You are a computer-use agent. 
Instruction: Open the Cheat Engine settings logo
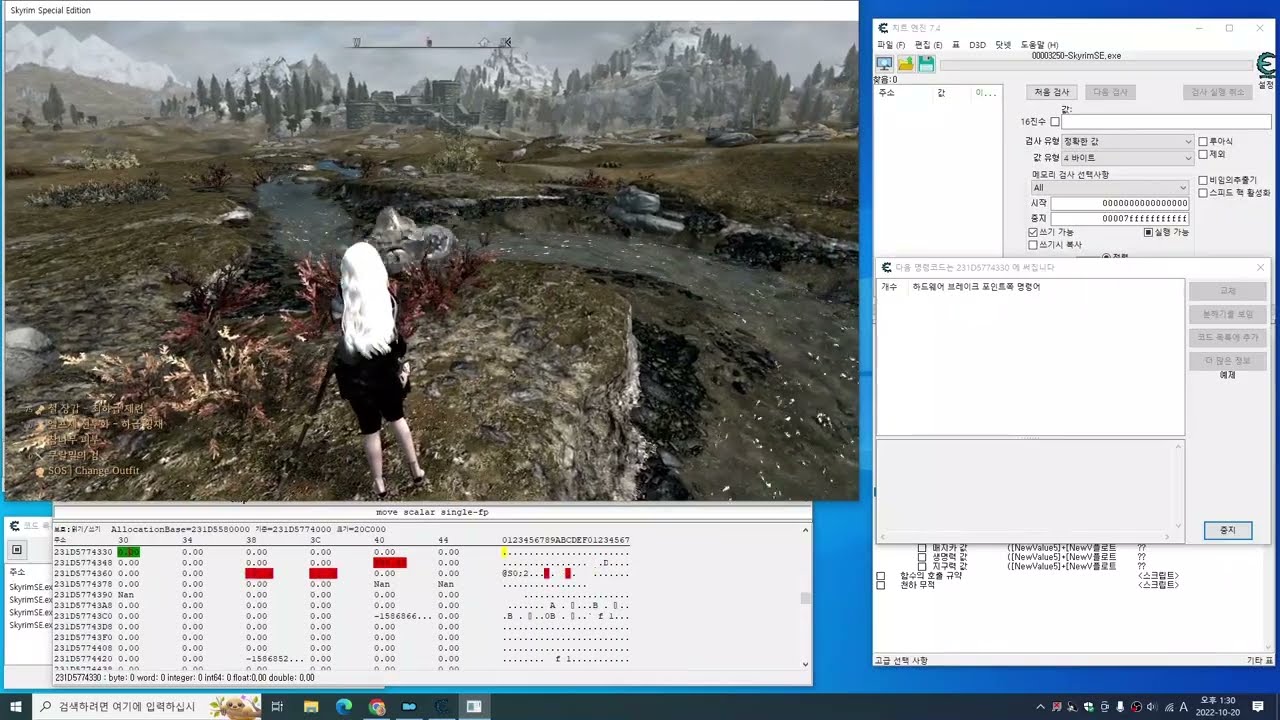(x=1265, y=67)
